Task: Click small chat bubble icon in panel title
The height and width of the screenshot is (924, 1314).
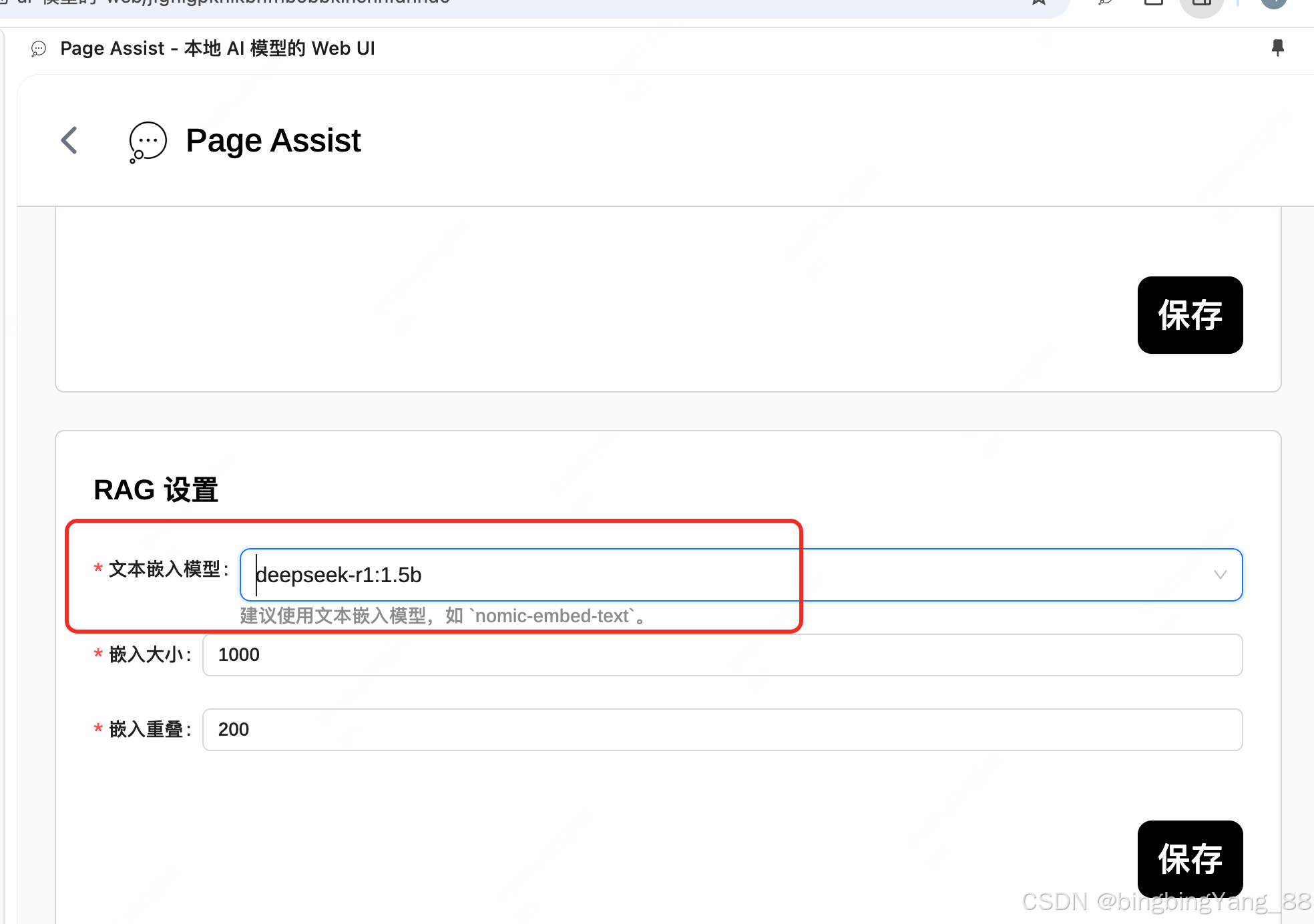Action: 39,49
